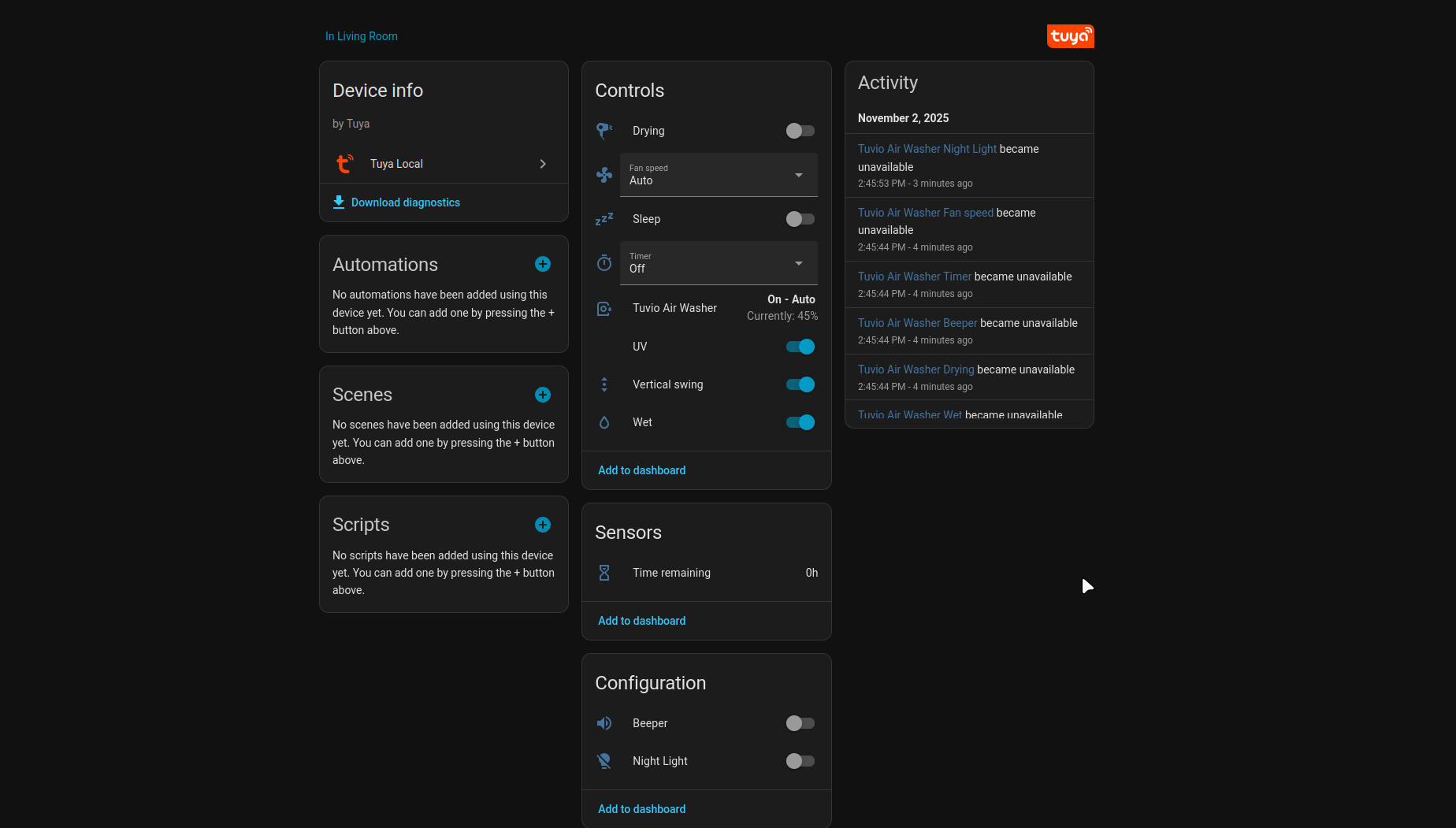
Task: Click the download diagnostics arrow icon
Action: pyautogui.click(x=339, y=202)
